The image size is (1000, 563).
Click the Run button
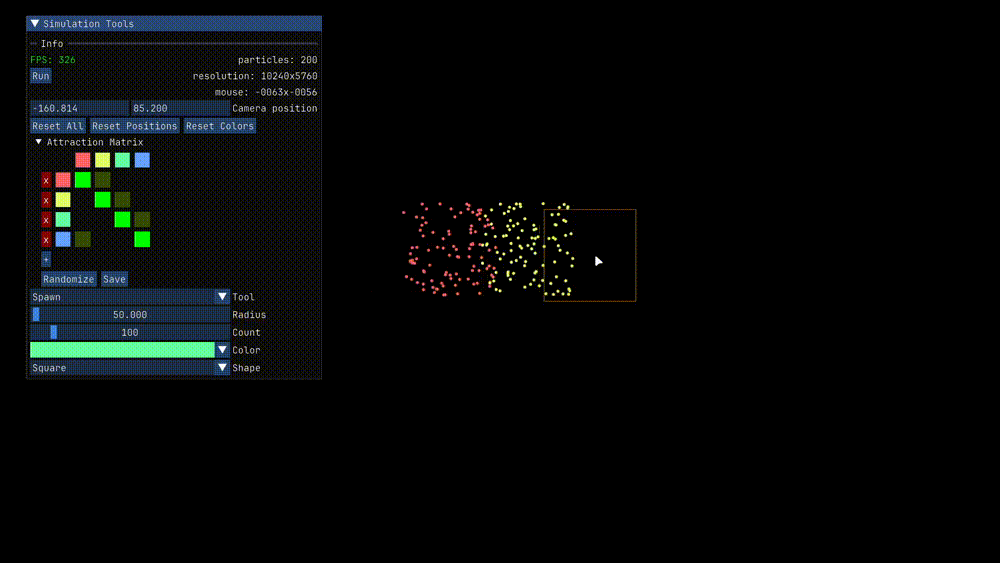point(41,76)
